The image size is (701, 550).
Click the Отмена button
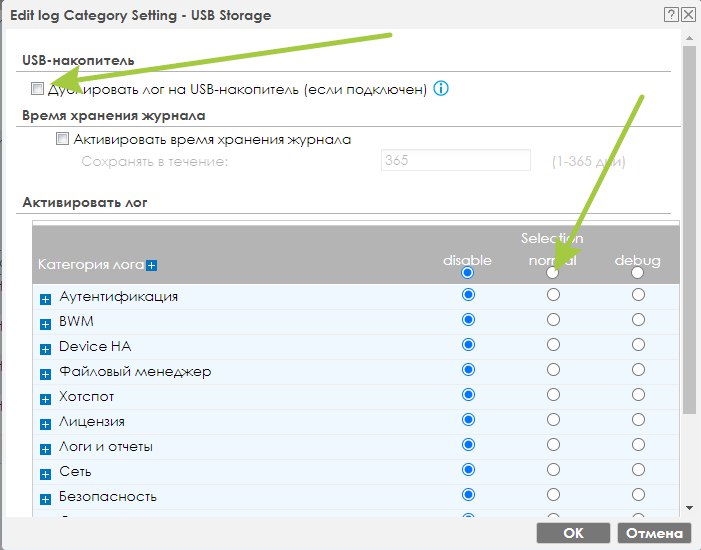coord(654,533)
